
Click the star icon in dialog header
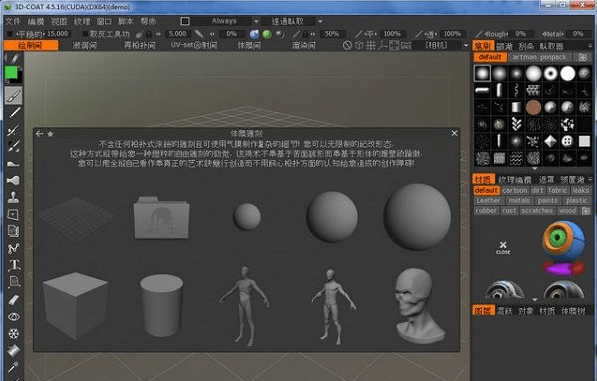tap(50, 134)
